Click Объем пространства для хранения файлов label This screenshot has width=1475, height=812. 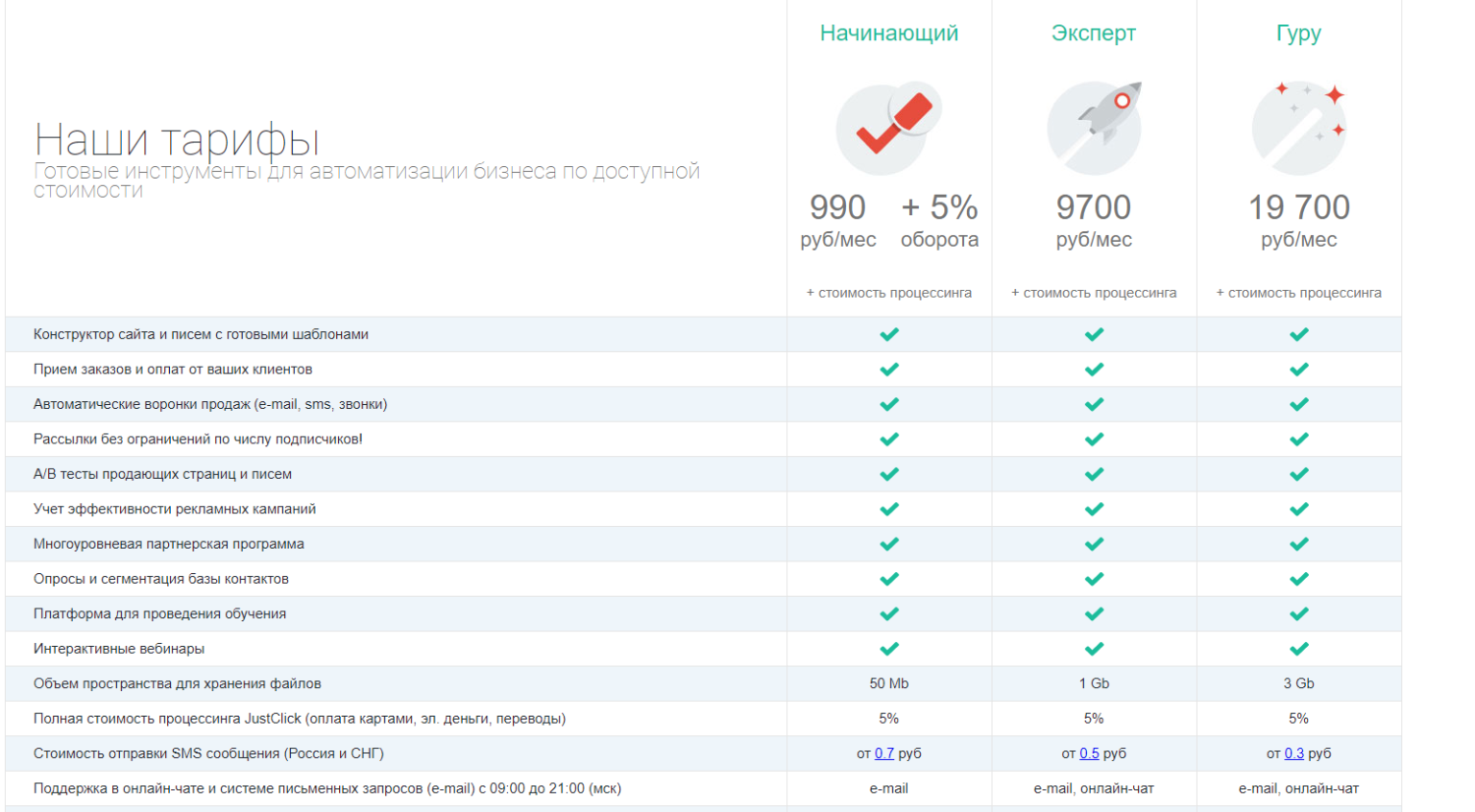(178, 683)
